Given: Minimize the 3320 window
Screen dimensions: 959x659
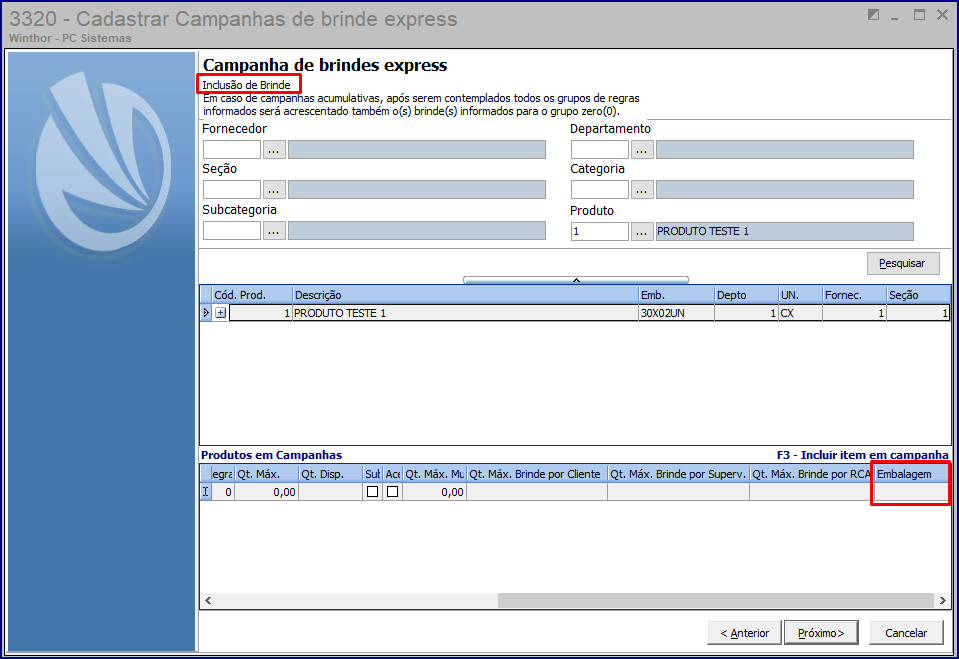Looking at the screenshot, I should click(895, 16).
